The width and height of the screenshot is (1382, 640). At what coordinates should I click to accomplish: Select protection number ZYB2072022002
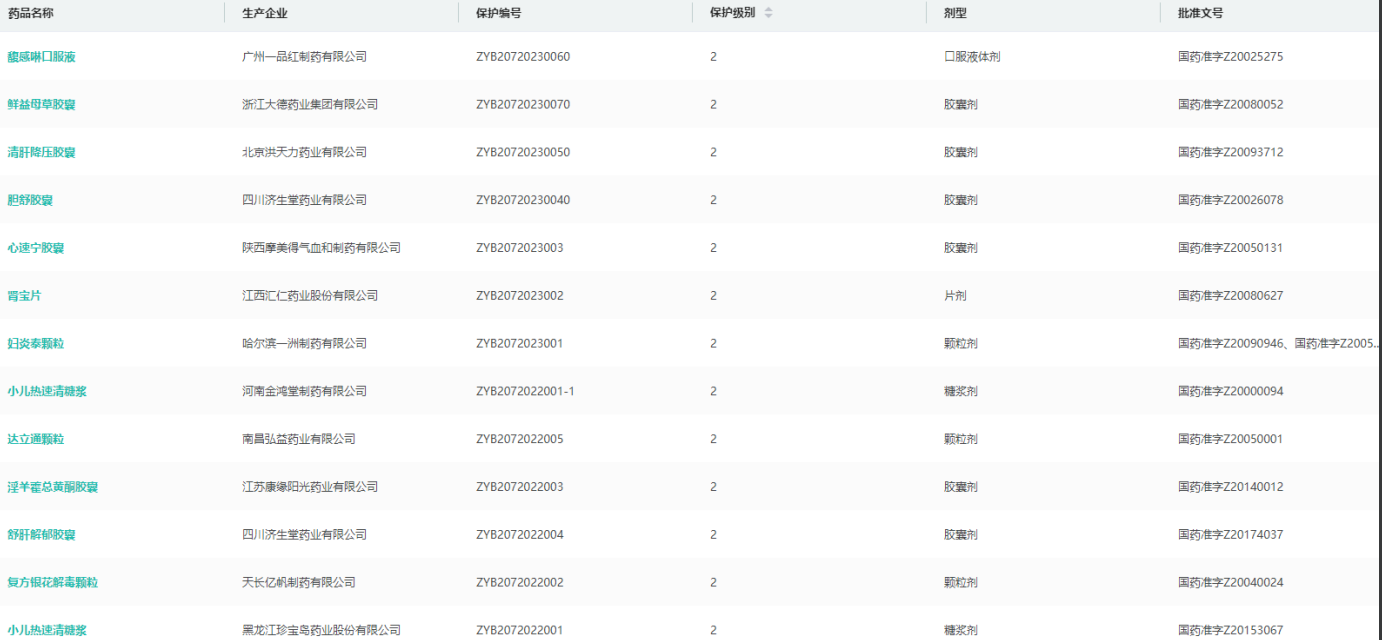(x=520, y=582)
